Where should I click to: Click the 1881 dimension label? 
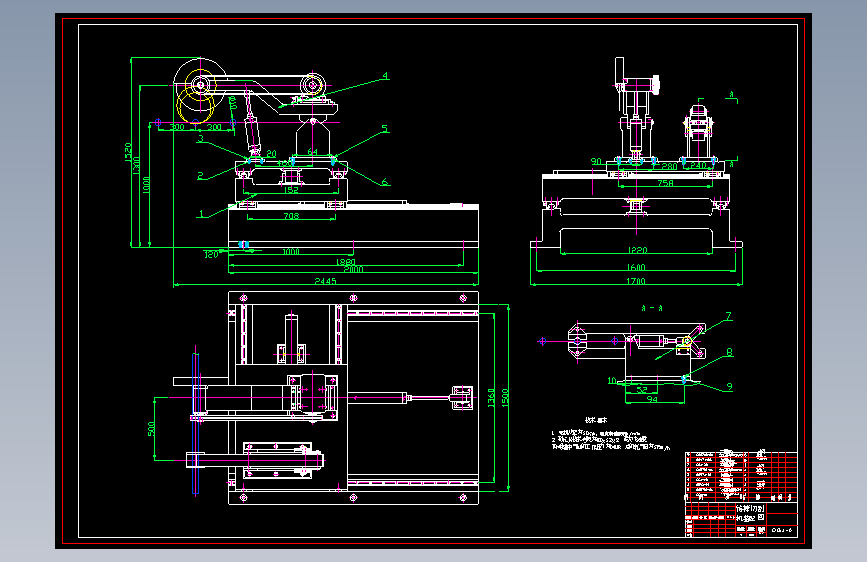pyautogui.click(x=346, y=262)
